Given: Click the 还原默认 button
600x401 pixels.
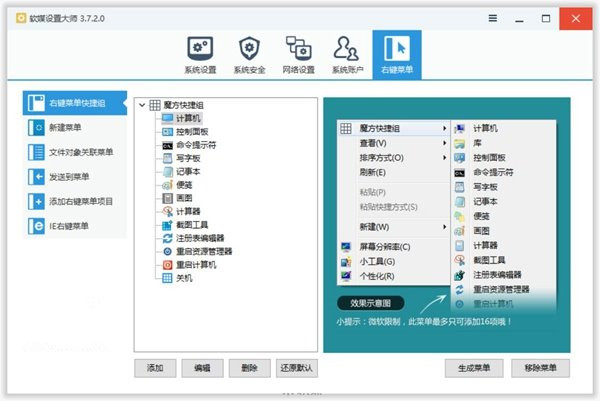Looking at the screenshot, I should pyautogui.click(x=296, y=368).
